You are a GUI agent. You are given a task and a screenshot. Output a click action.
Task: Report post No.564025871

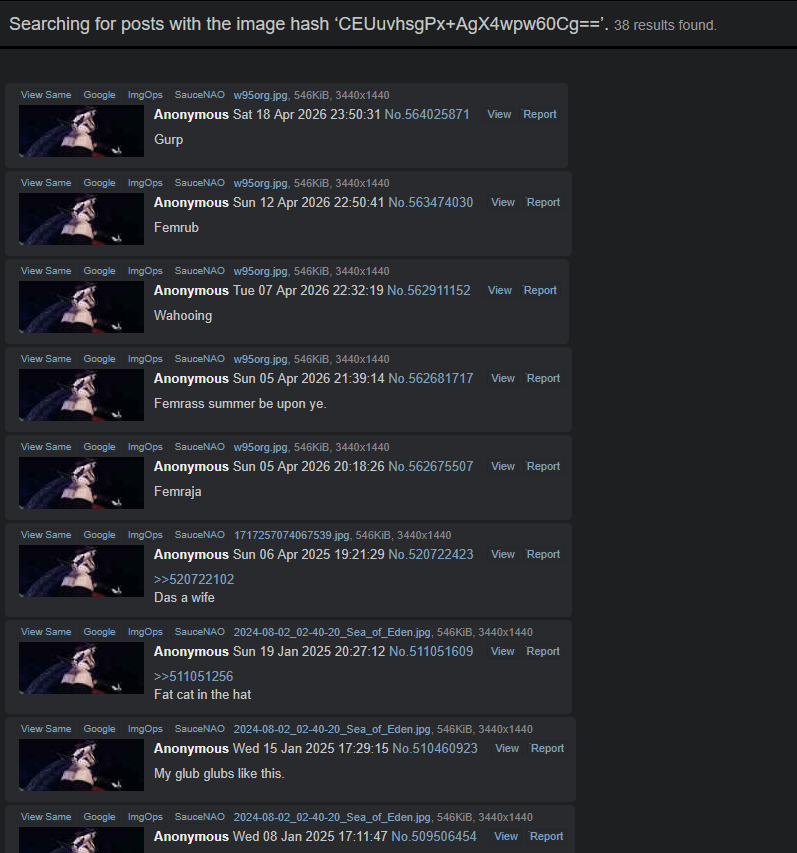pos(540,114)
